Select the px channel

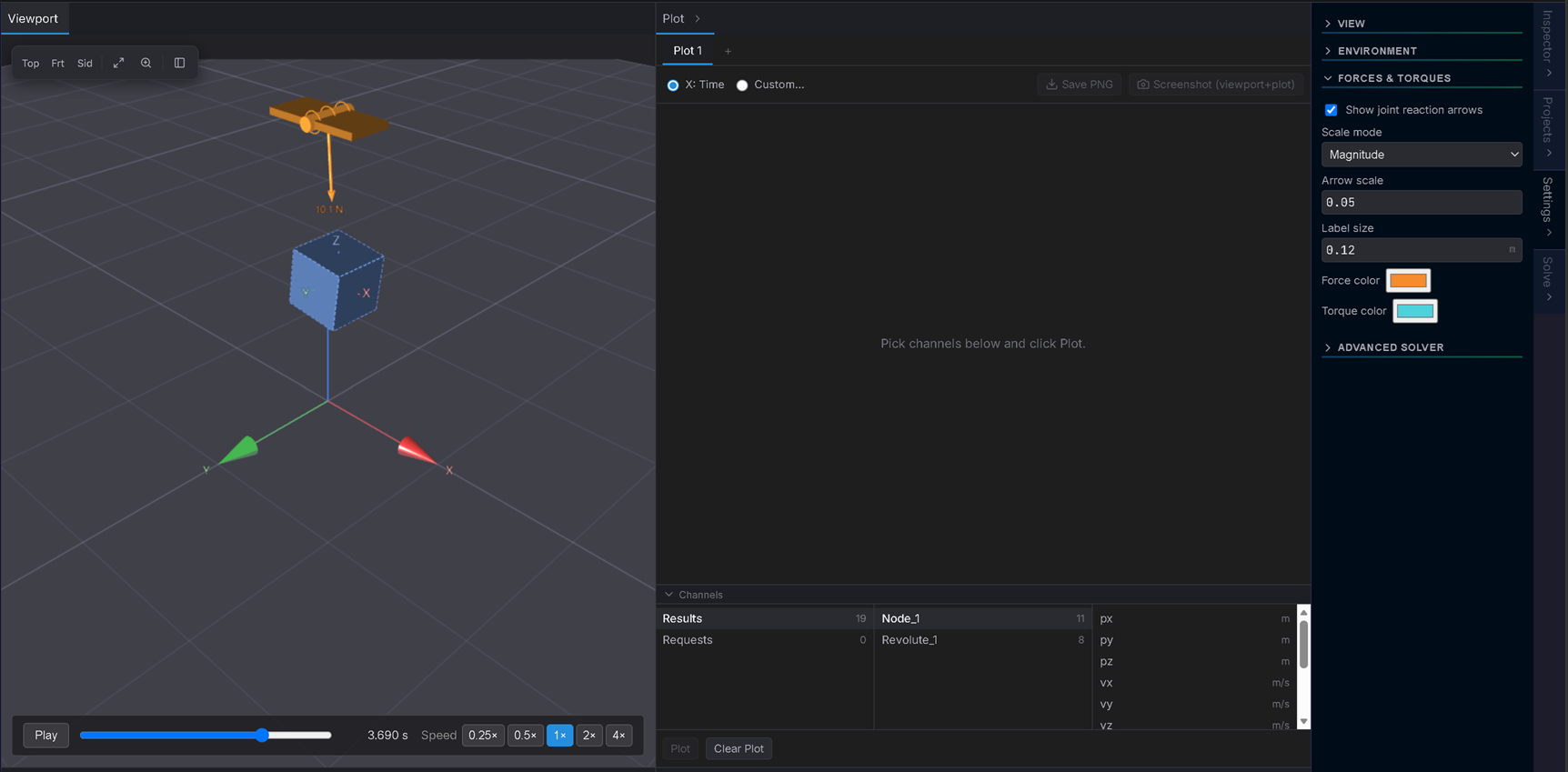pyautogui.click(x=1195, y=618)
